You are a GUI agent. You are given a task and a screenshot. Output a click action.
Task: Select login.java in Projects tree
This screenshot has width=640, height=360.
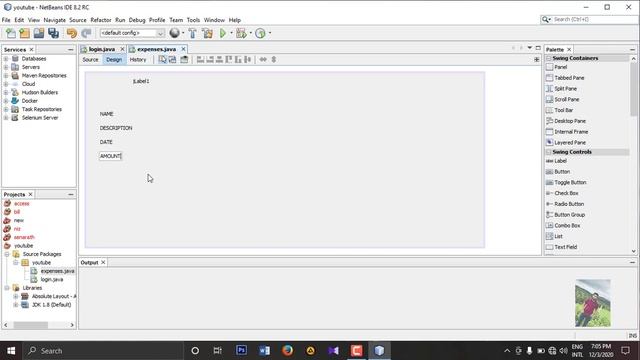(x=51, y=280)
